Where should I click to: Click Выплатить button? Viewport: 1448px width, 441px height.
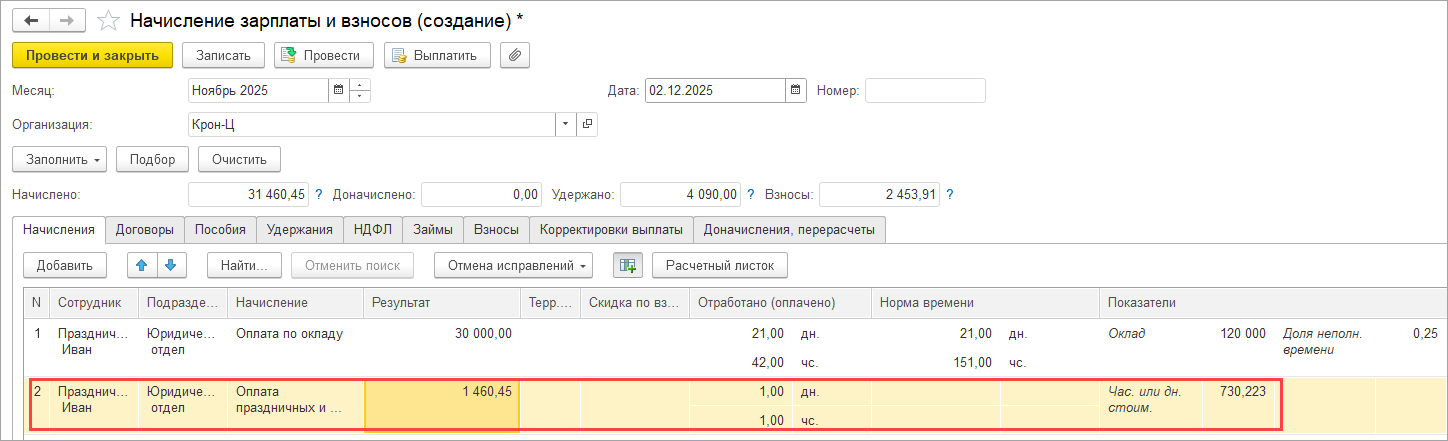click(x=437, y=55)
